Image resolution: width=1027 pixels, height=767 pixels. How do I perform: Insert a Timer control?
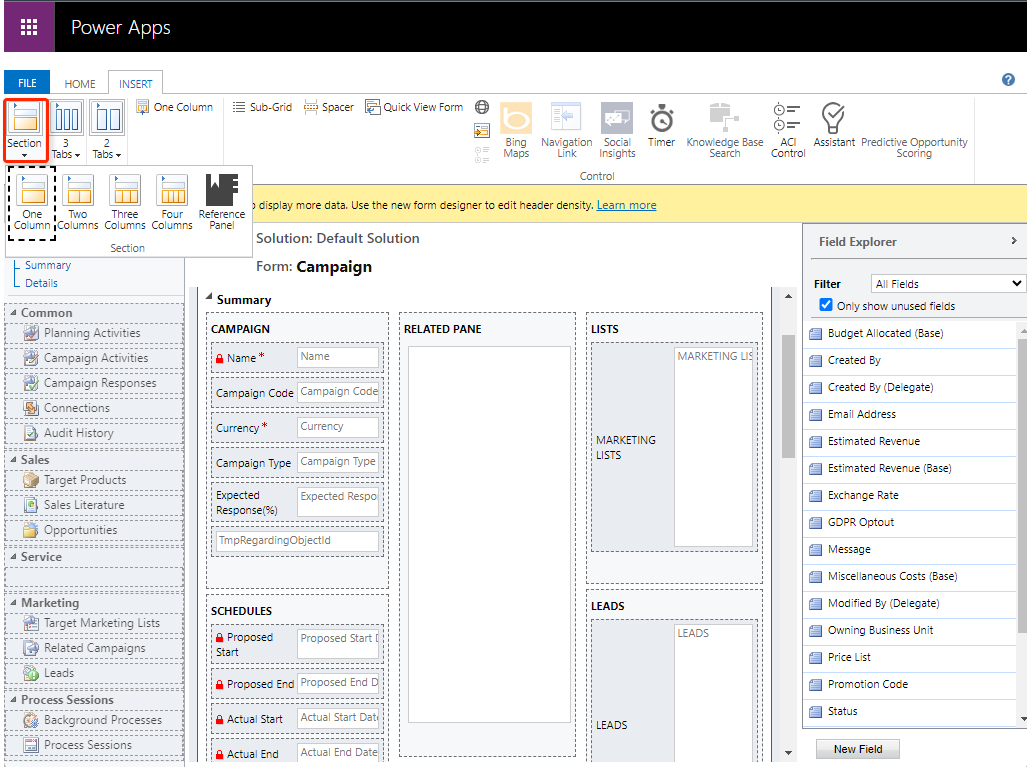pyautogui.click(x=662, y=125)
